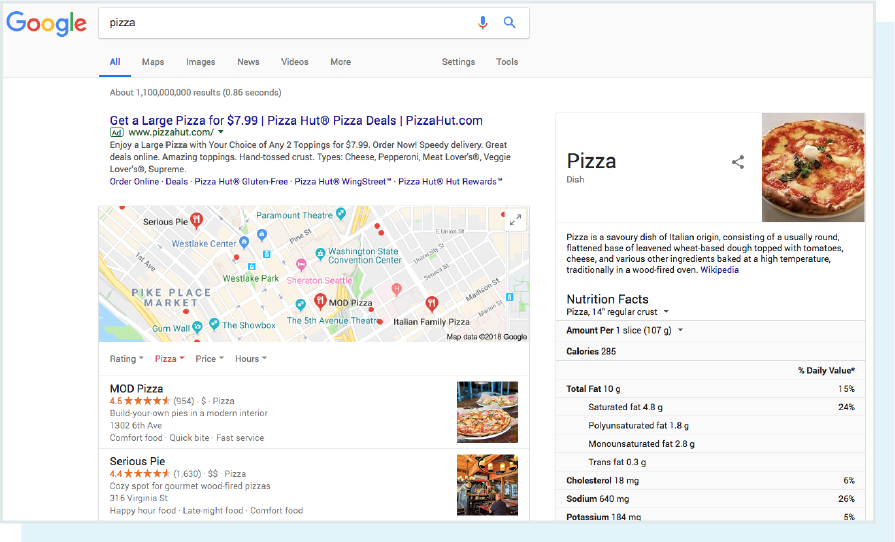Go to Google homepage via logo

click(x=46, y=23)
